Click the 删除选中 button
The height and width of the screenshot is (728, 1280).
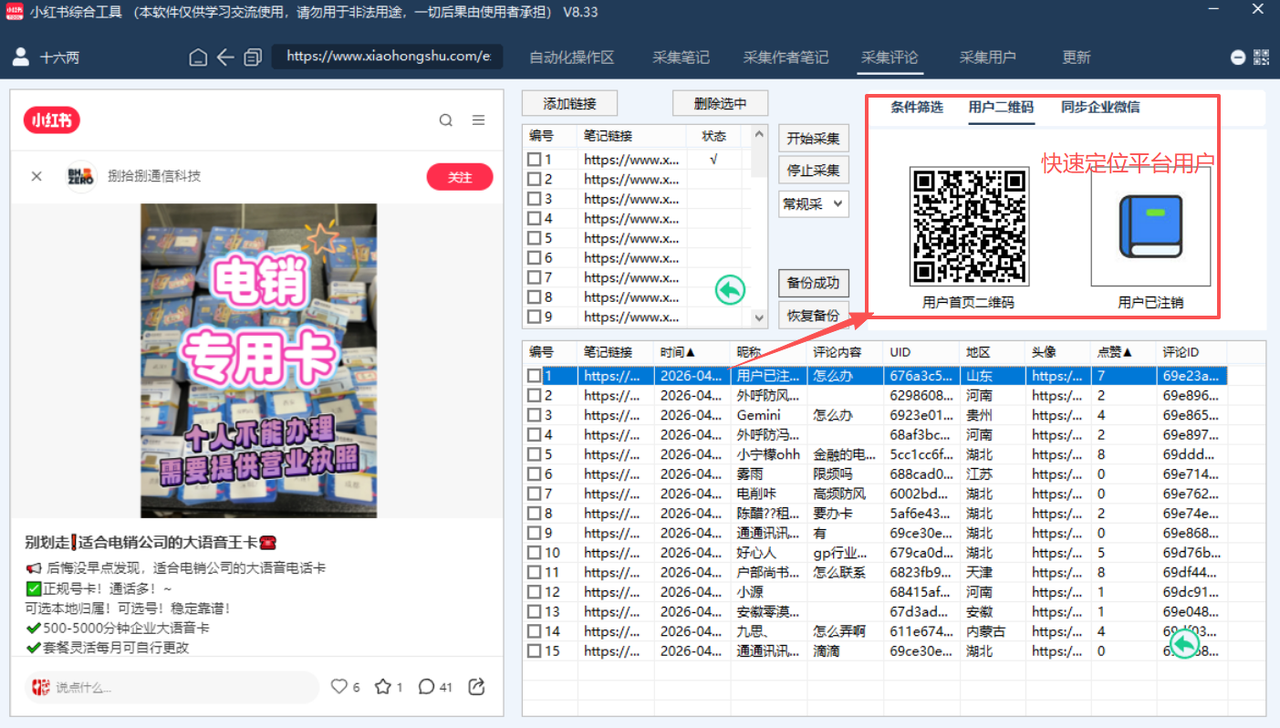click(720, 104)
